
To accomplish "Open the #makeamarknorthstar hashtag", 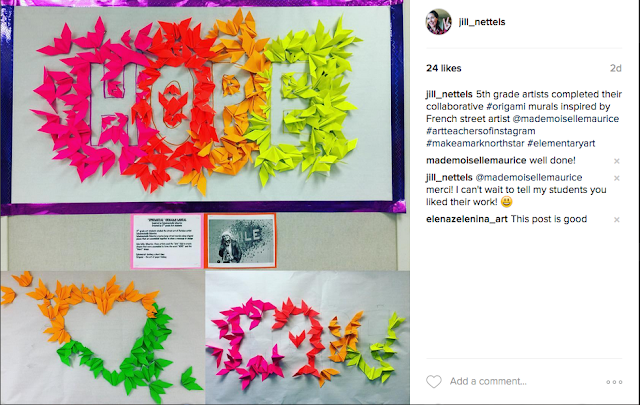I will (x=475, y=143).
